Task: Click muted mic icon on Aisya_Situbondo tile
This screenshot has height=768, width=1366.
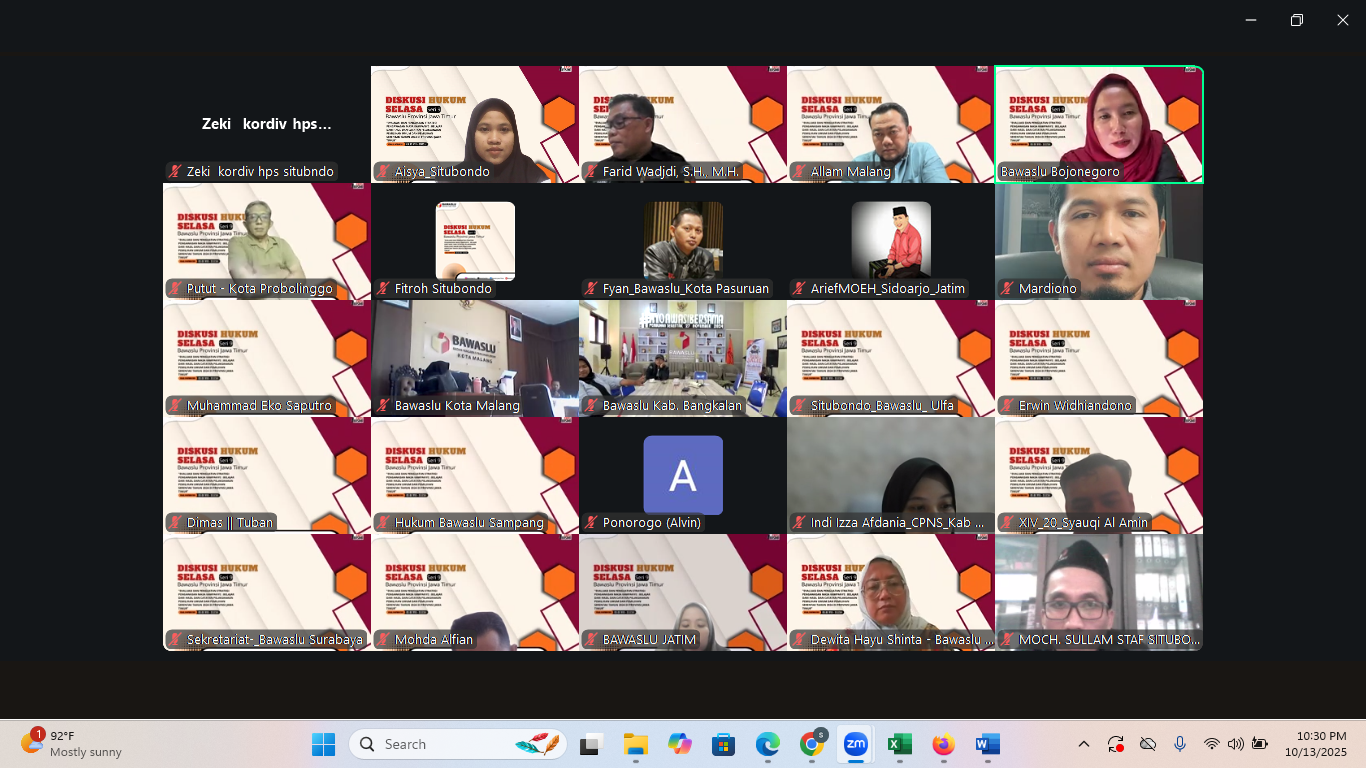Action: 383,172
